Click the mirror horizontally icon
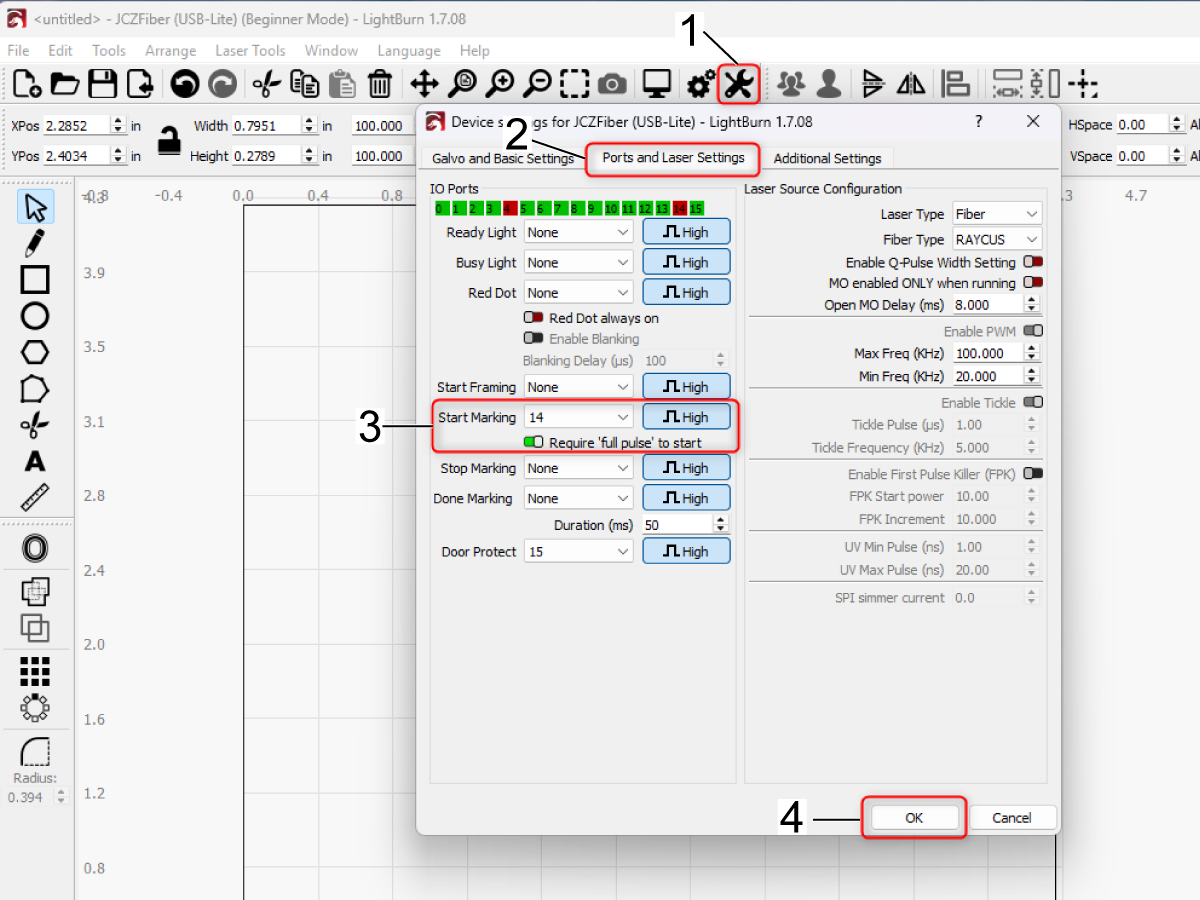1200x900 pixels. [911, 84]
